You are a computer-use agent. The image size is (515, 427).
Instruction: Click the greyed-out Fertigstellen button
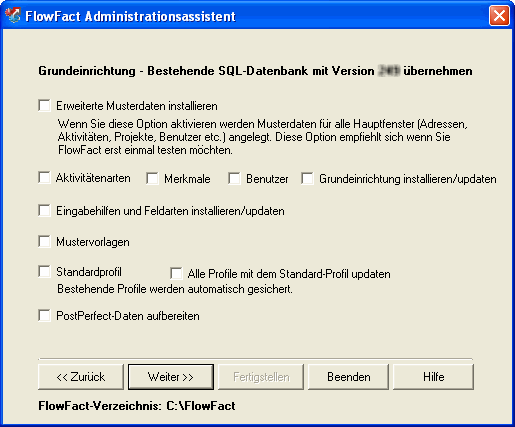261,377
